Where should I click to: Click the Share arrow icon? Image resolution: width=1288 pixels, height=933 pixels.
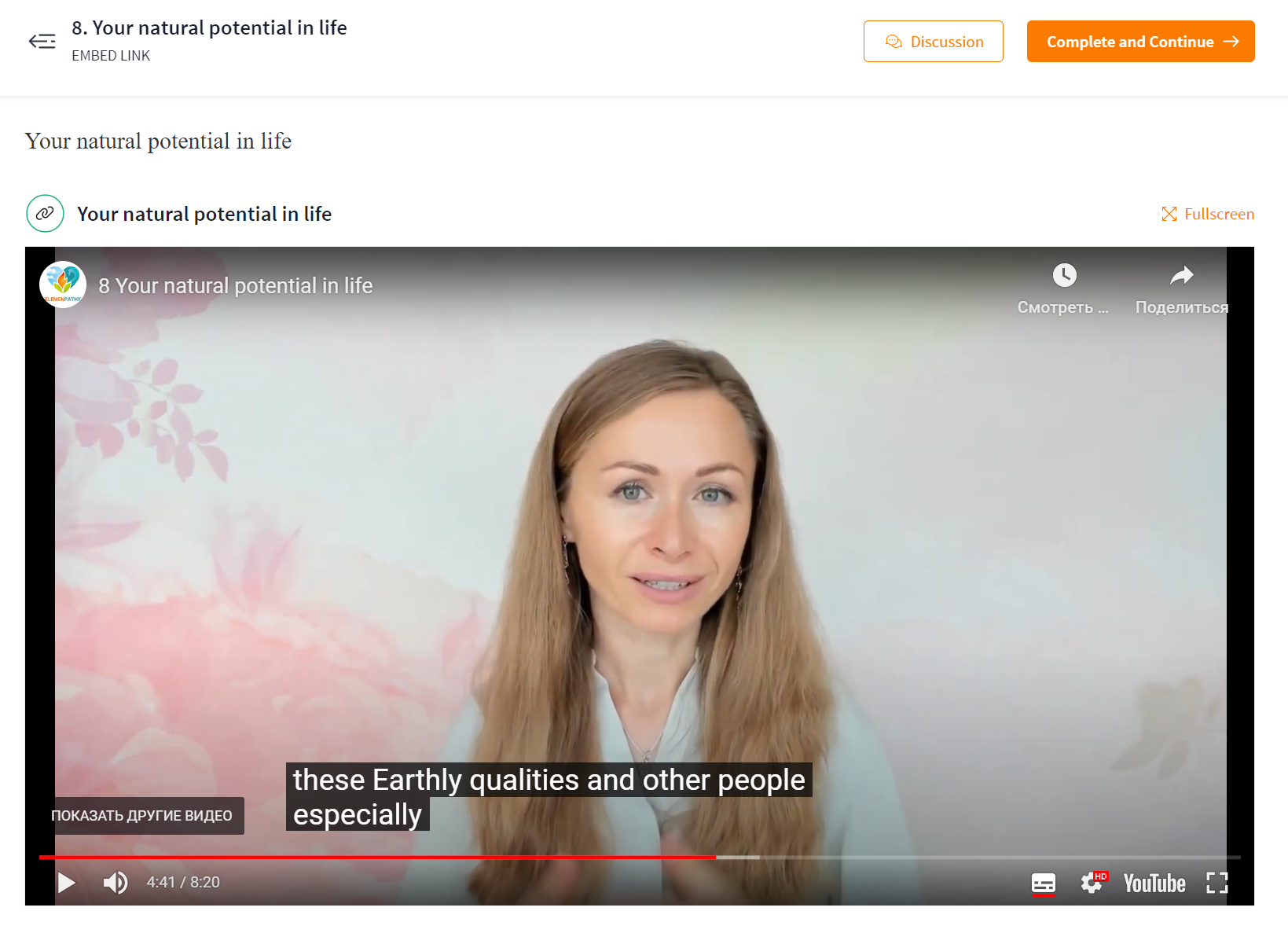(1182, 275)
